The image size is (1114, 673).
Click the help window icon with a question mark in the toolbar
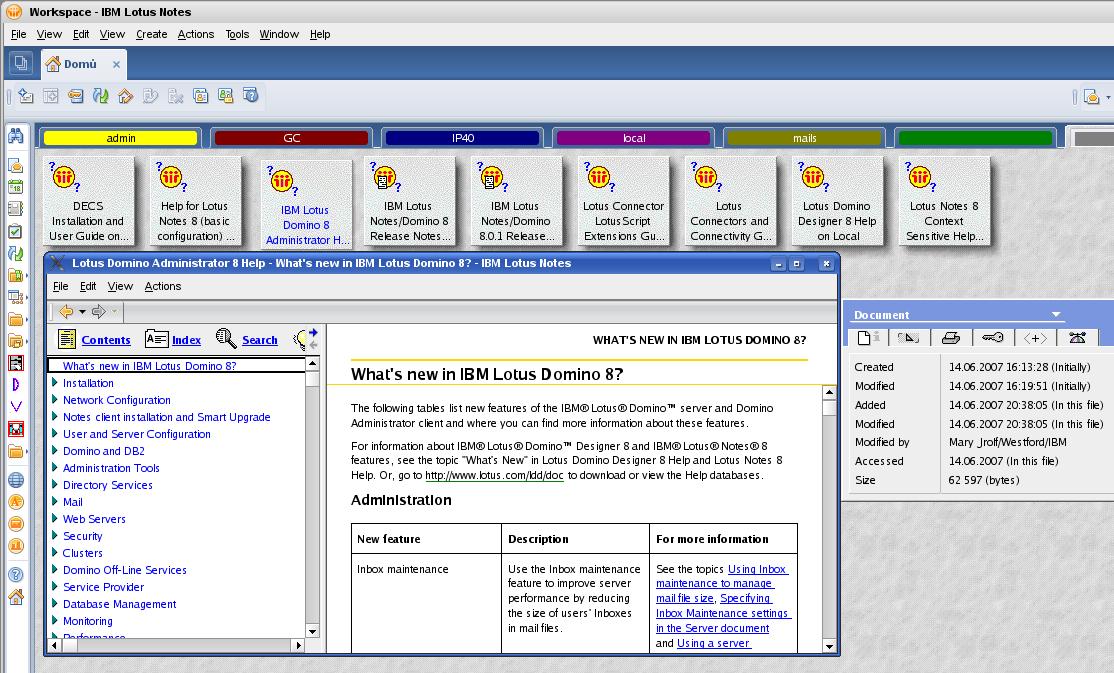point(251,95)
